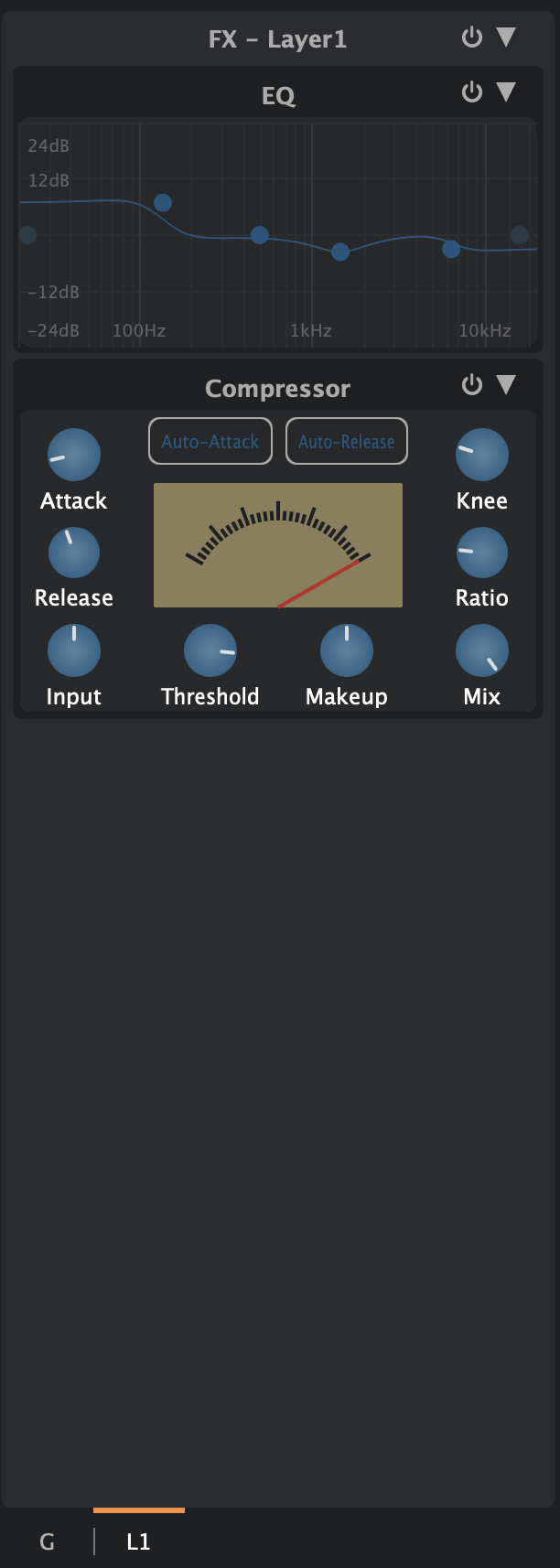Toggle the FX Layer1 power icon
This screenshot has width=560, height=1568.
coord(471,38)
